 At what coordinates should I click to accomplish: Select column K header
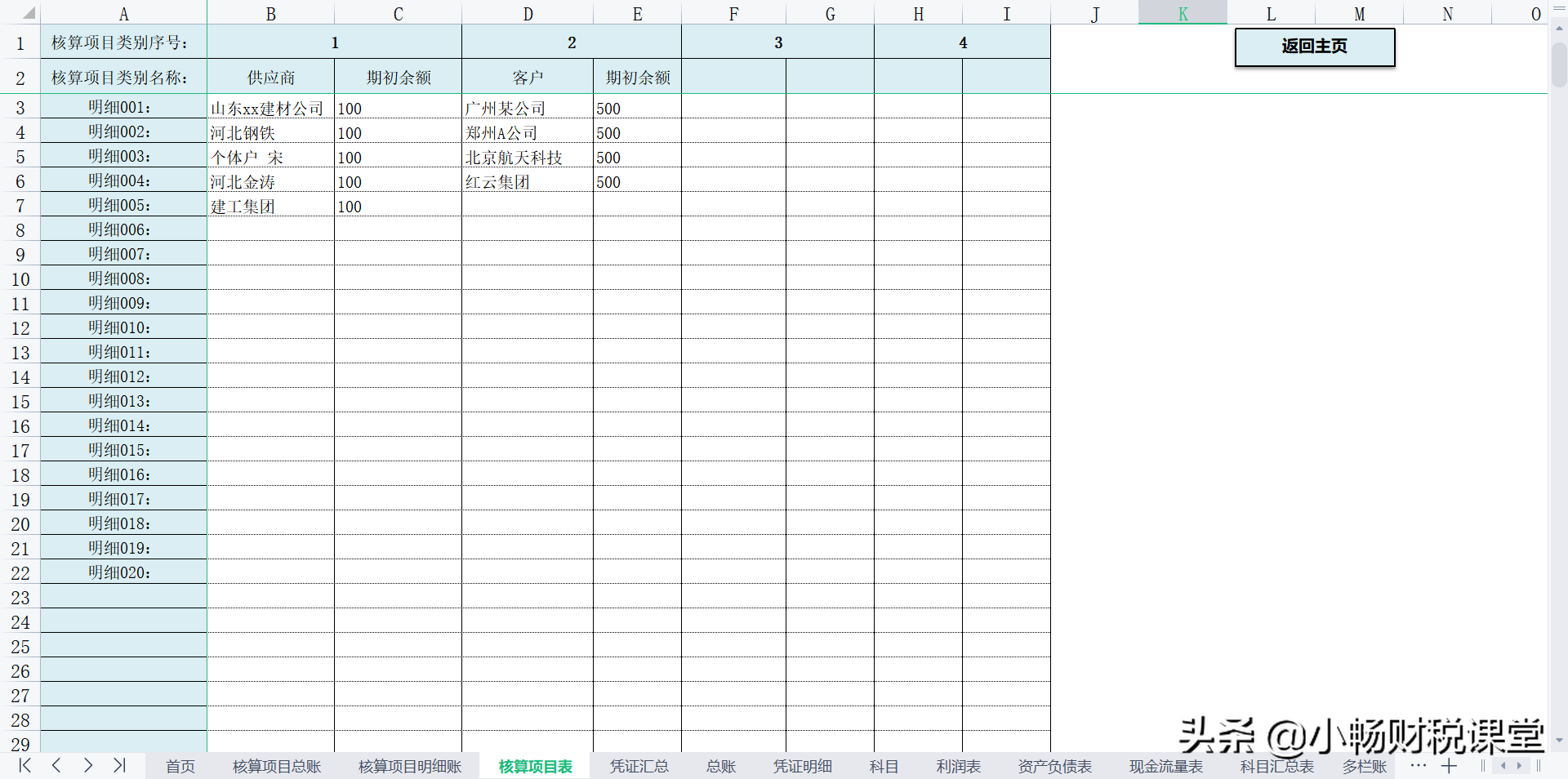click(1183, 12)
